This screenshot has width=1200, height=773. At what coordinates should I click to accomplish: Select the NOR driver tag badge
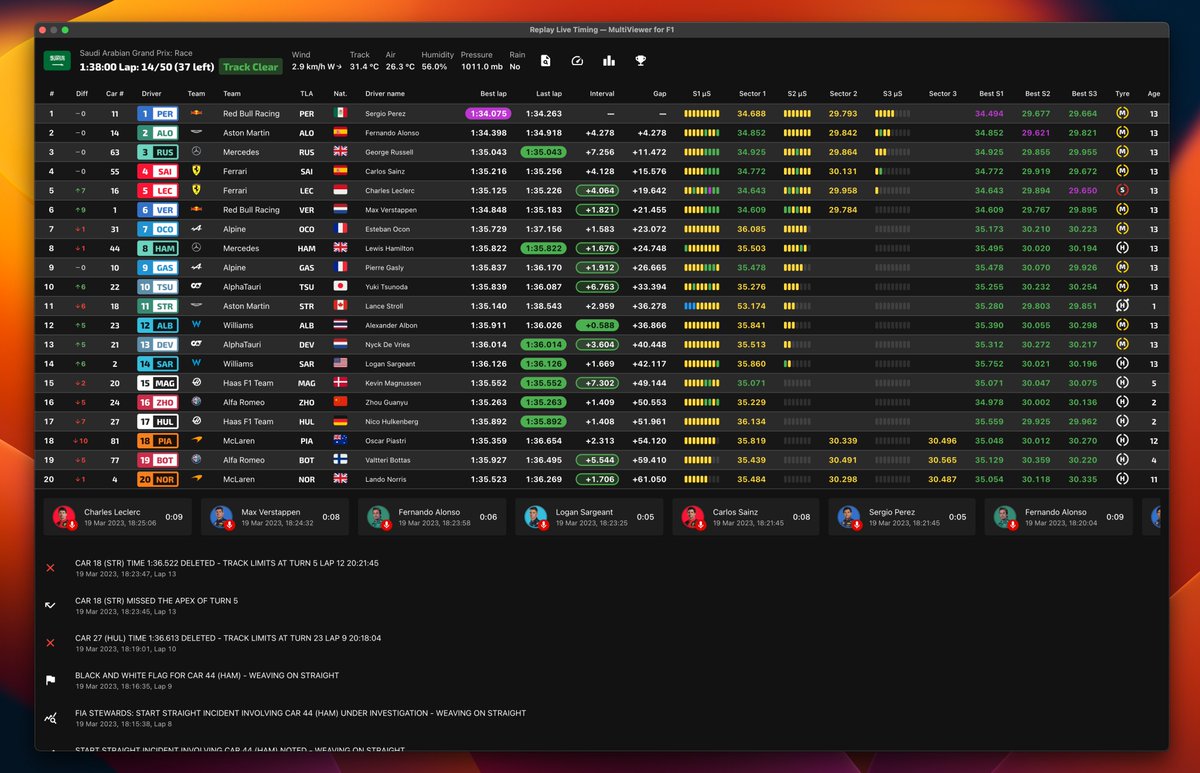point(157,479)
